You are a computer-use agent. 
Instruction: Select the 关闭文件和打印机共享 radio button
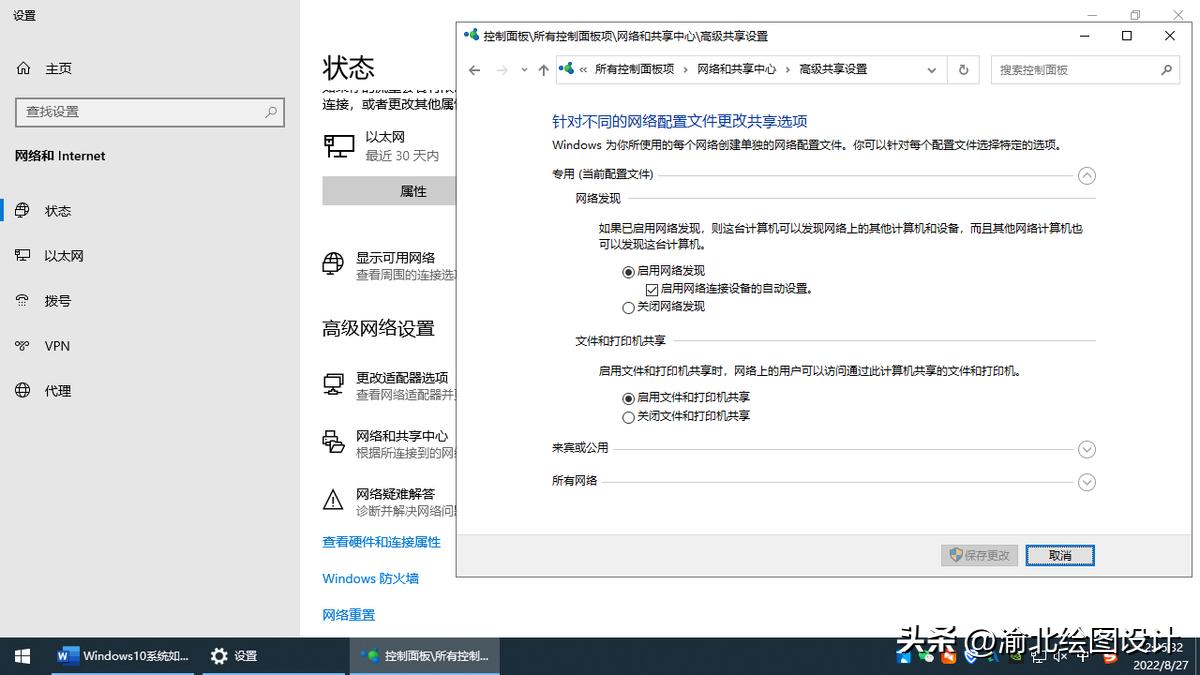628,416
